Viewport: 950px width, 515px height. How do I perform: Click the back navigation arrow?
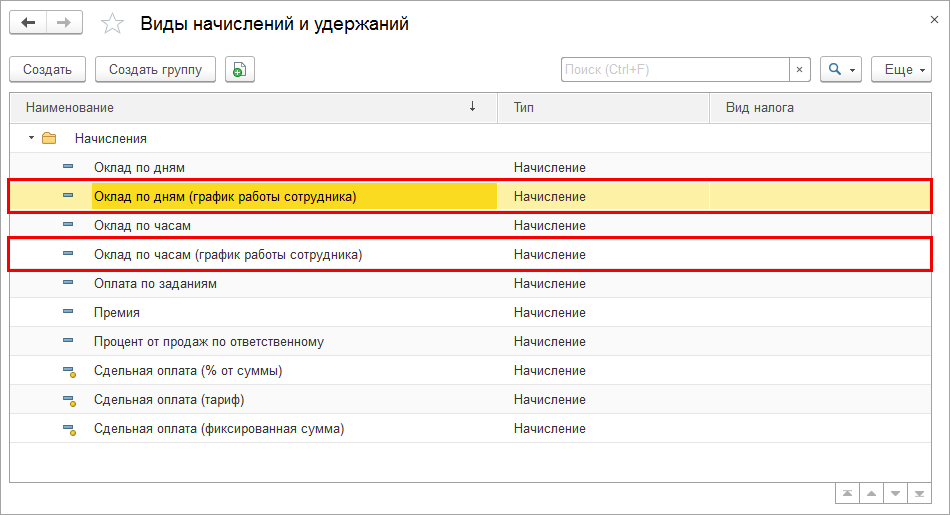point(29,23)
